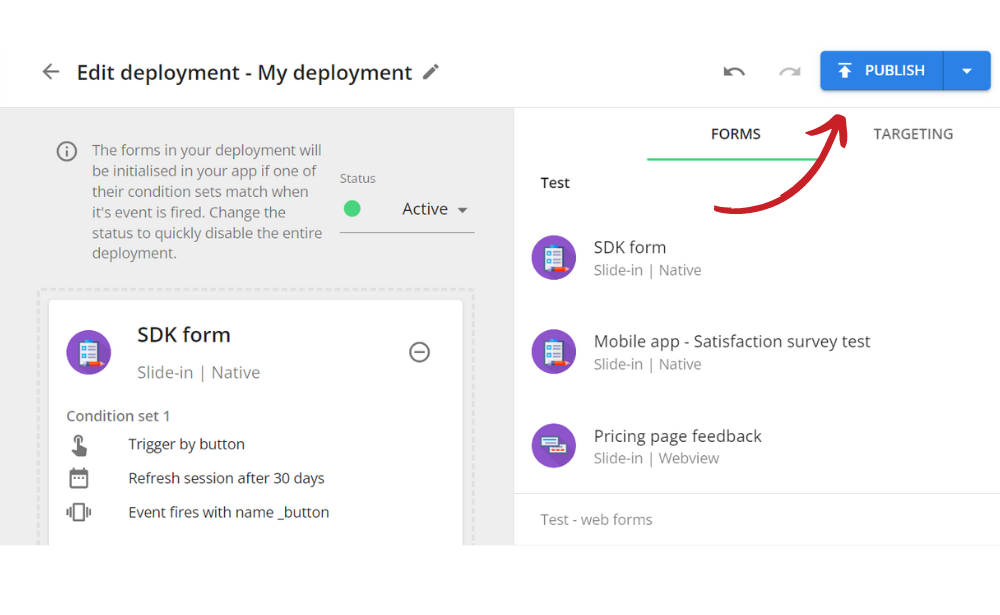Click the PUBLISH button

point(881,70)
